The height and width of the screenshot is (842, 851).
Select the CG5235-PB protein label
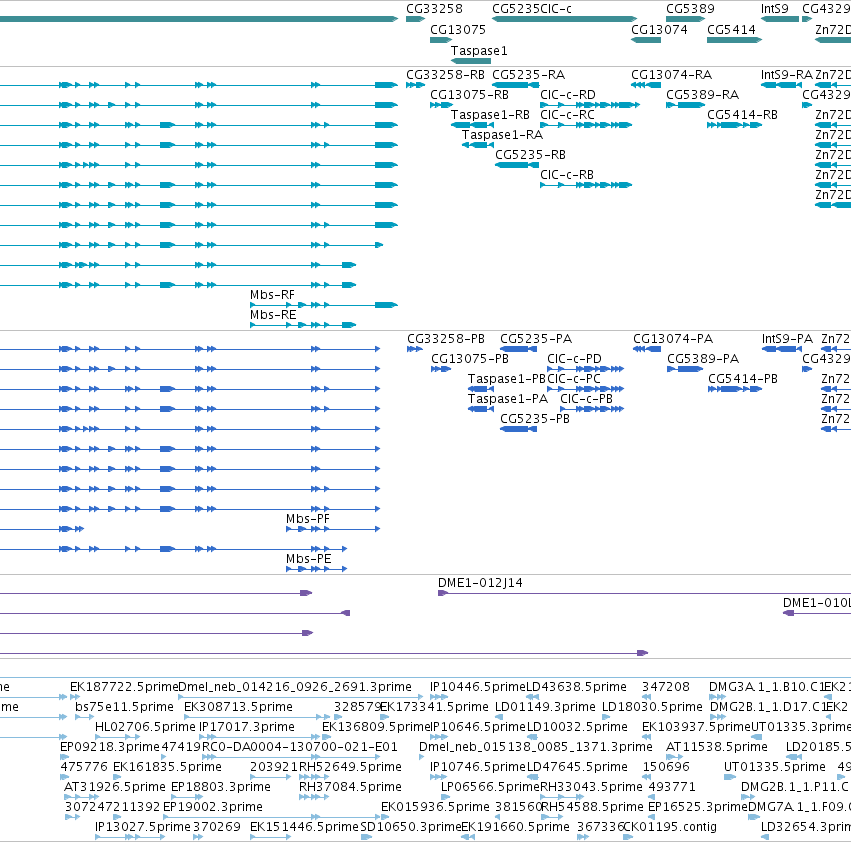click(x=535, y=419)
